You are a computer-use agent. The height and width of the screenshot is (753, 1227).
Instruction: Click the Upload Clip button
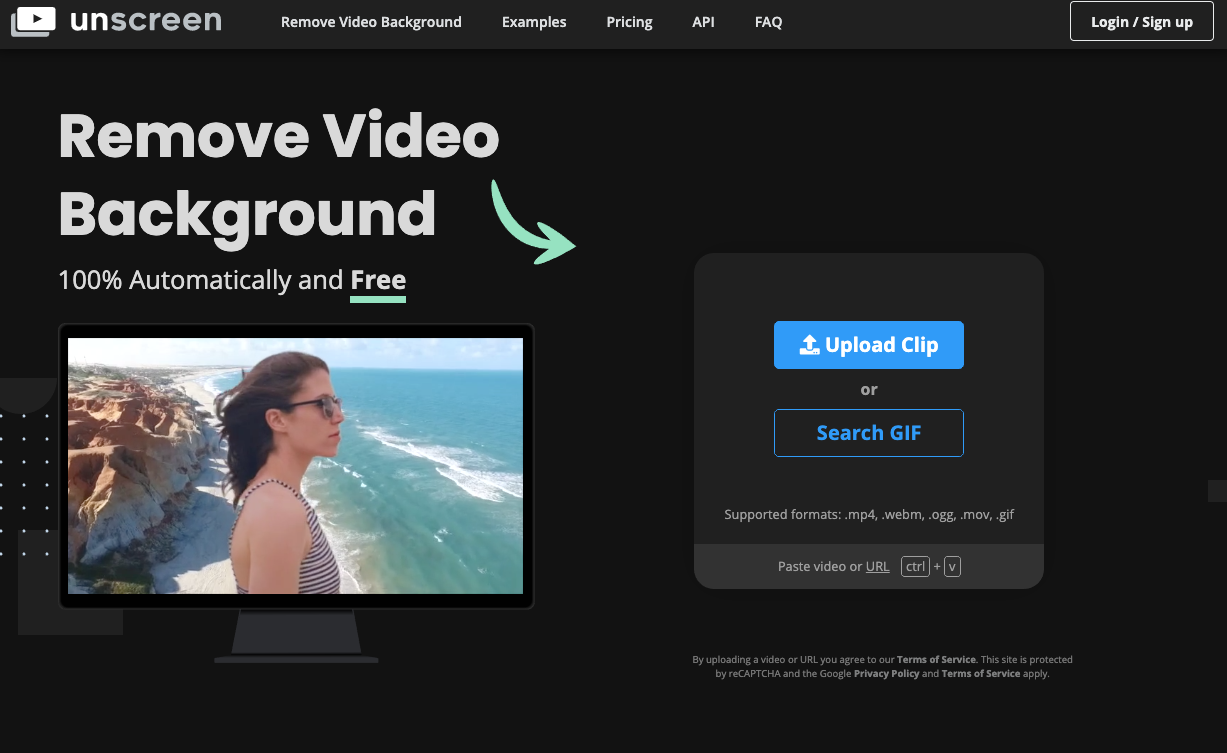pos(869,345)
